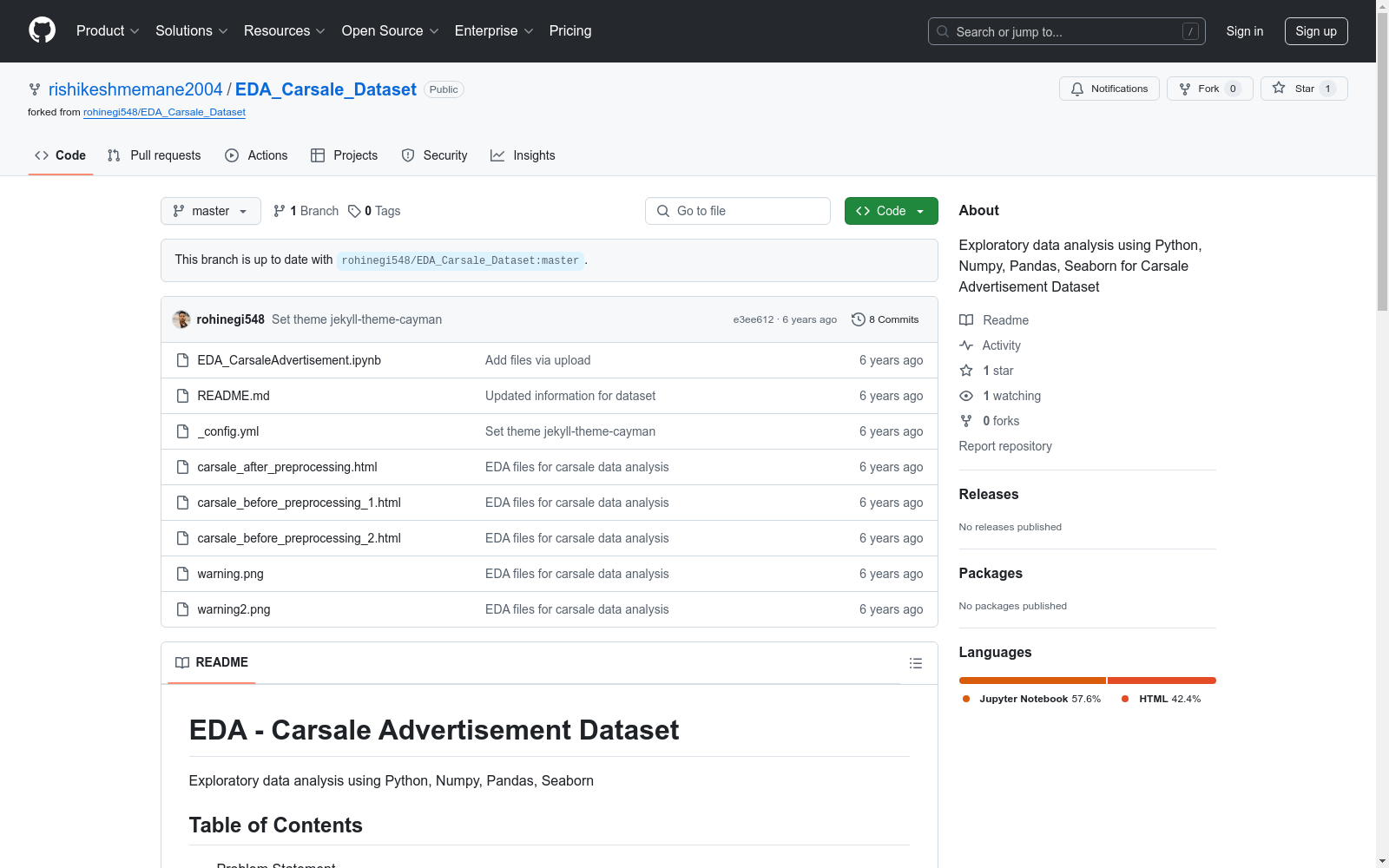Viewport: 1389px width, 868px height.
Task: Click the fork icon in Fork button
Action: point(1185,89)
